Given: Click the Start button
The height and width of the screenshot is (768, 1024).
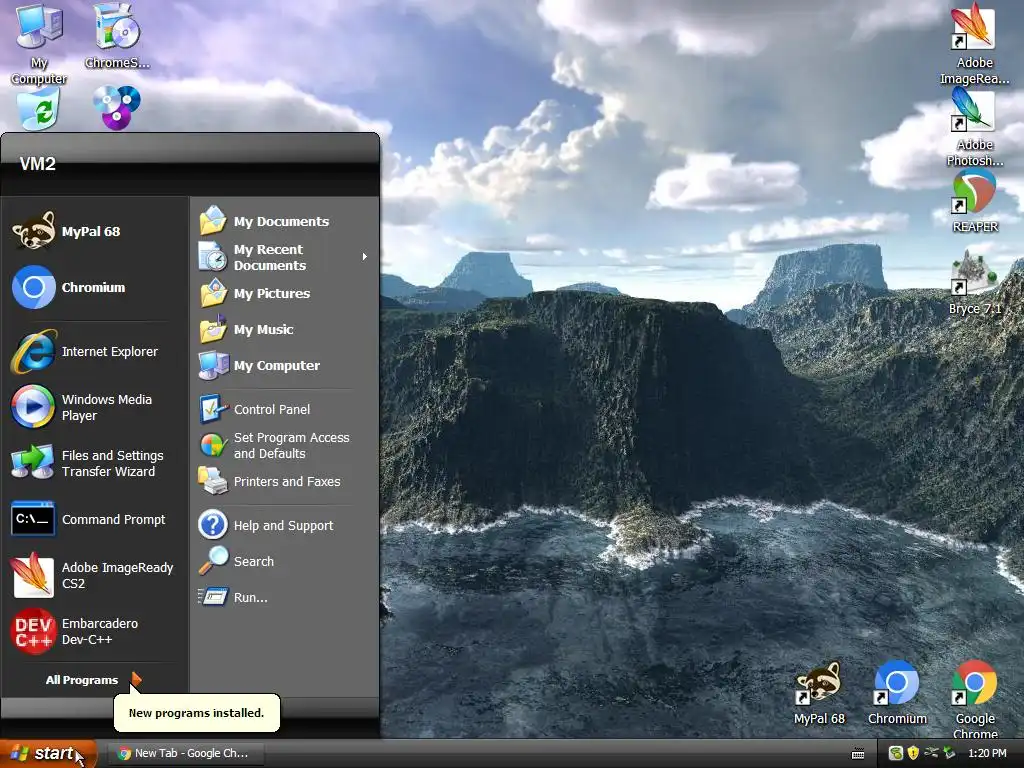Looking at the screenshot, I should point(48,754).
